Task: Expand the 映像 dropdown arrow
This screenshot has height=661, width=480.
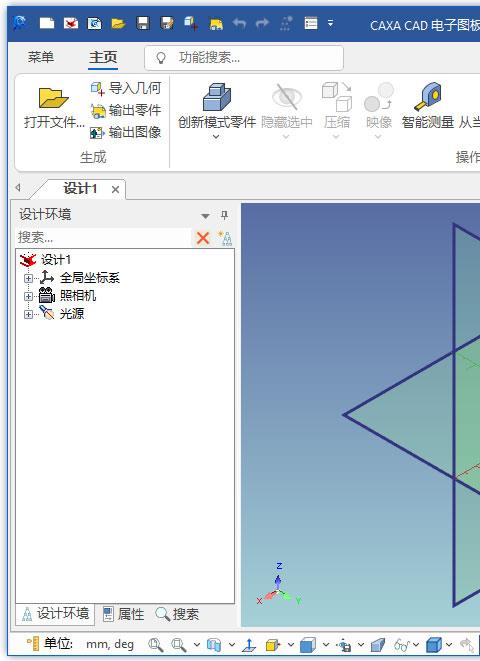Action: (378, 136)
